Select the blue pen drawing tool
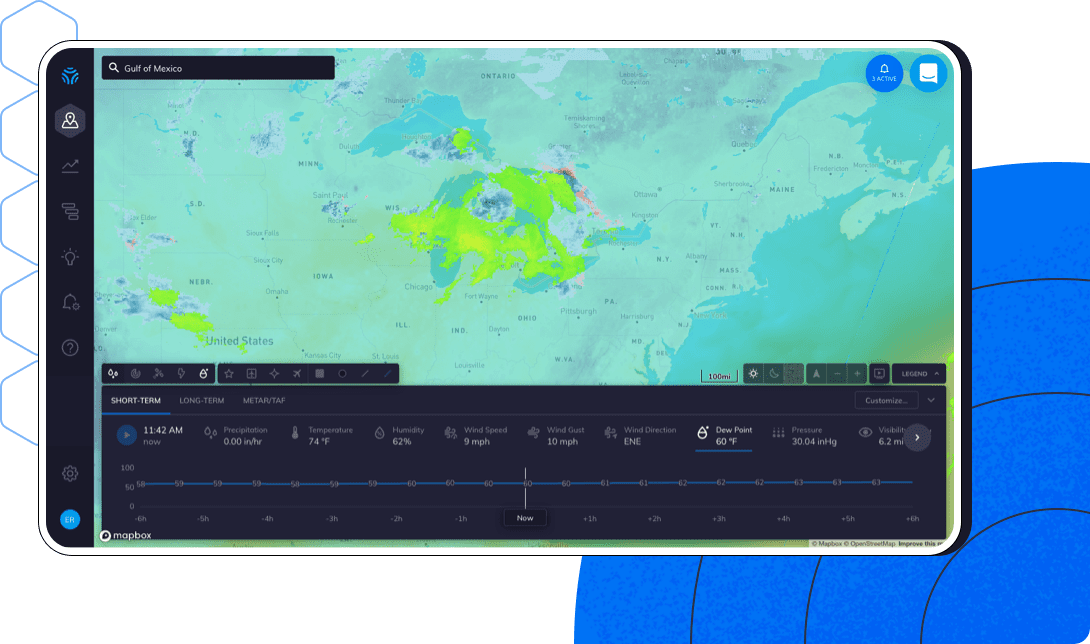This screenshot has width=1090, height=644. [388, 374]
